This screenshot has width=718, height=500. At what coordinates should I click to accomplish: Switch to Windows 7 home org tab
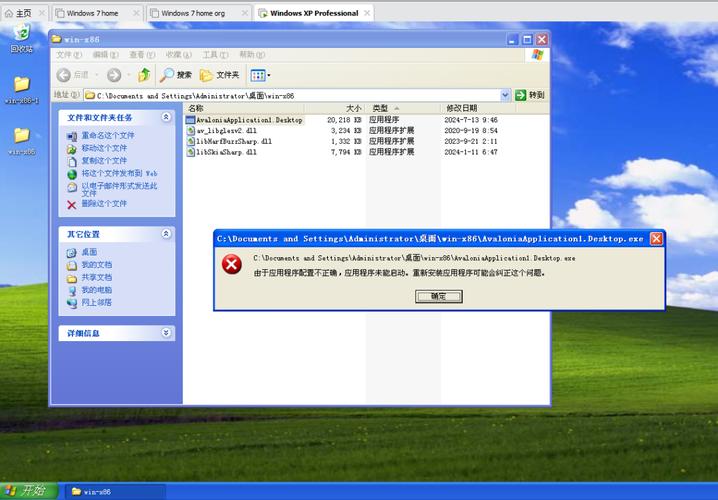pyautogui.click(x=193, y=13)
